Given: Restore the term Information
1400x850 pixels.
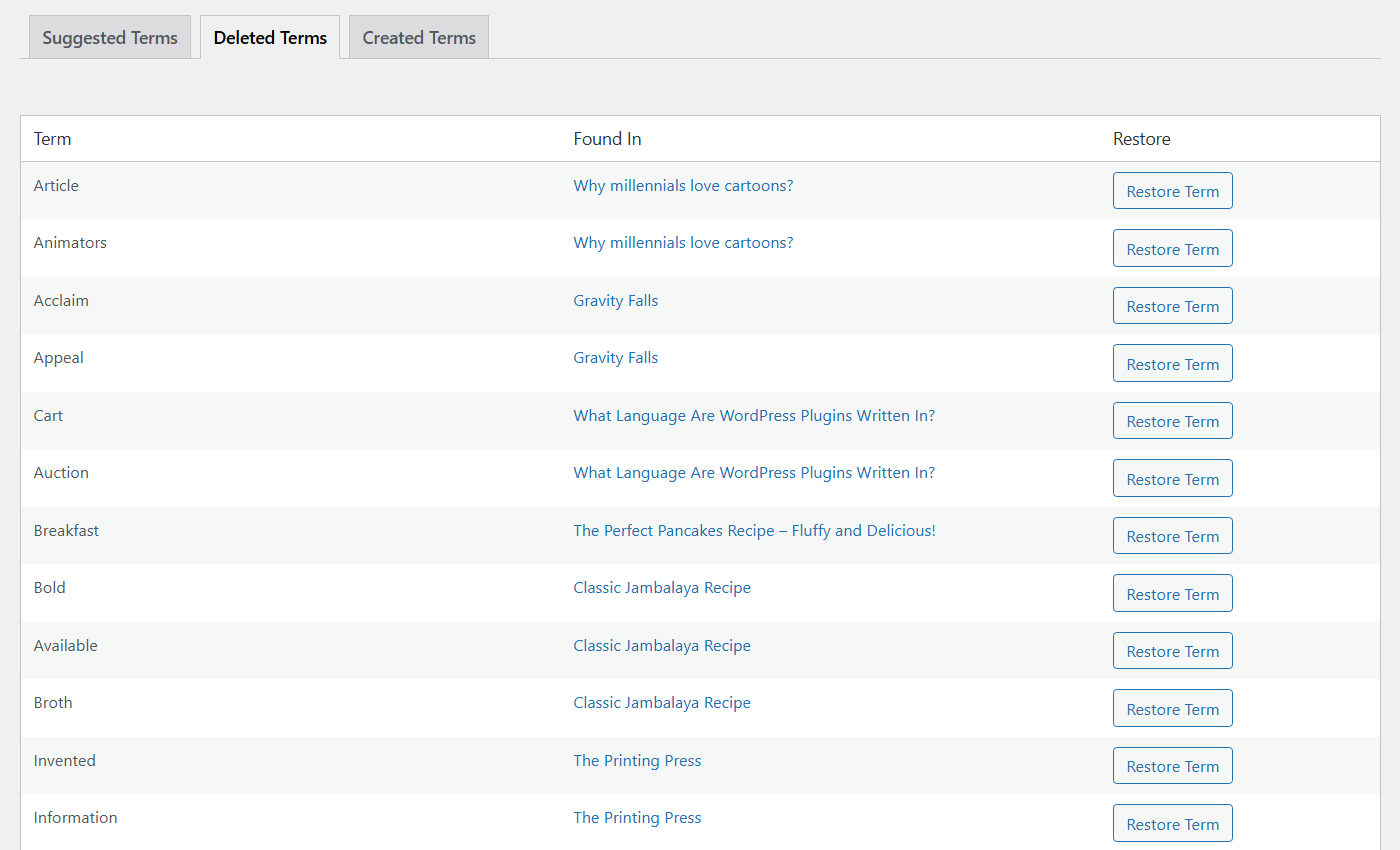Looking at the screenshot, I should [1172, 823].
